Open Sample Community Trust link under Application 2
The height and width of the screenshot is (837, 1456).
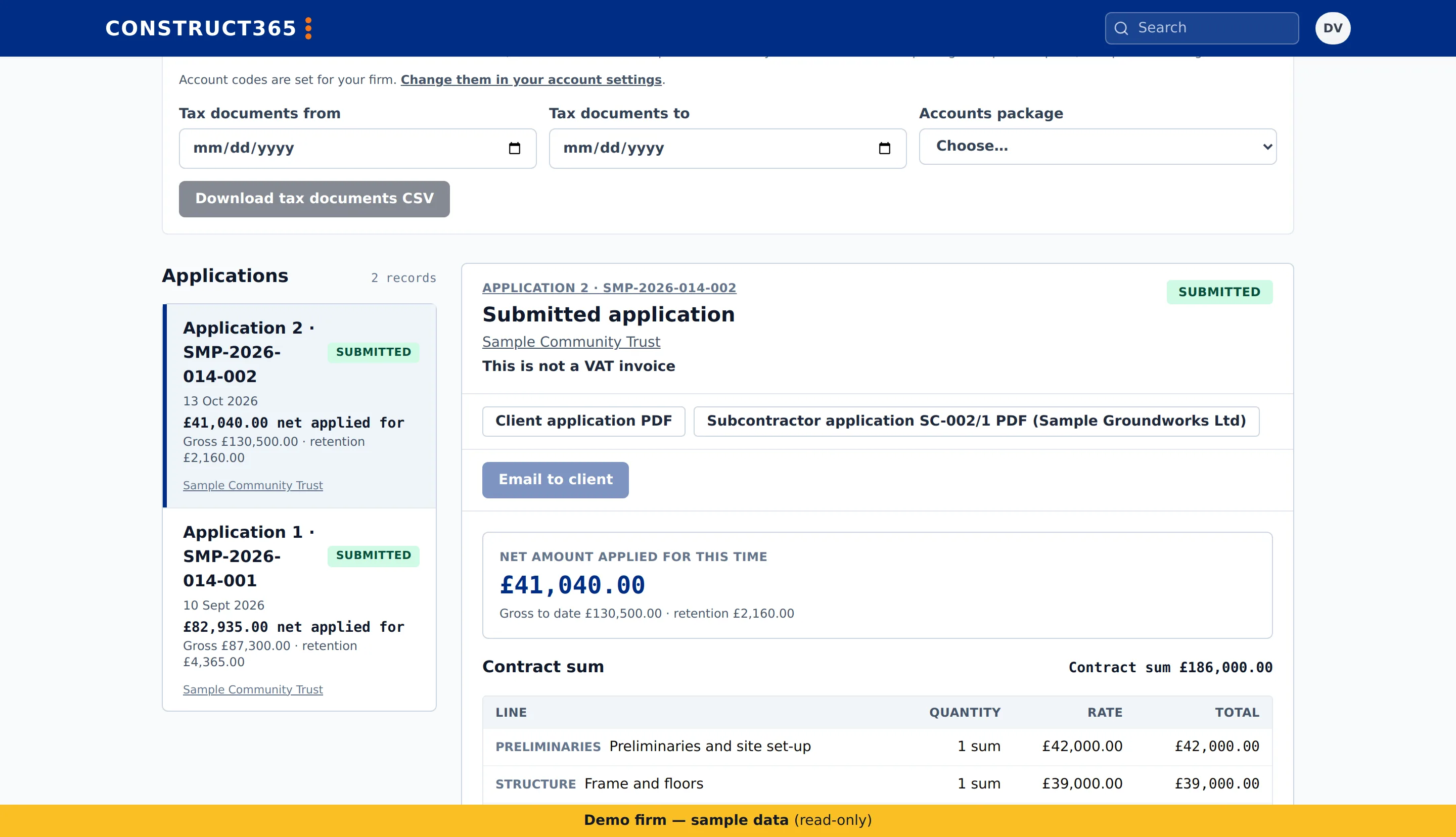[253, 485]
